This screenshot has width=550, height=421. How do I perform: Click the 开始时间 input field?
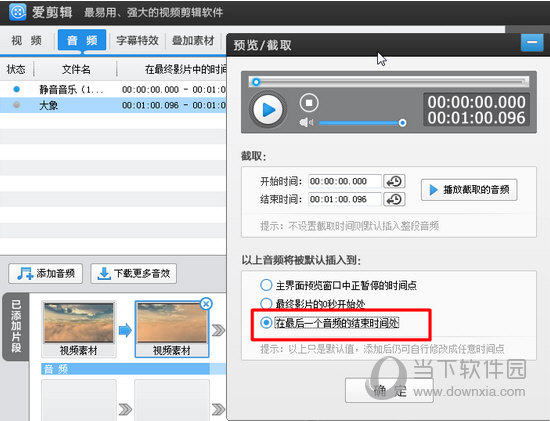(344, 181)
